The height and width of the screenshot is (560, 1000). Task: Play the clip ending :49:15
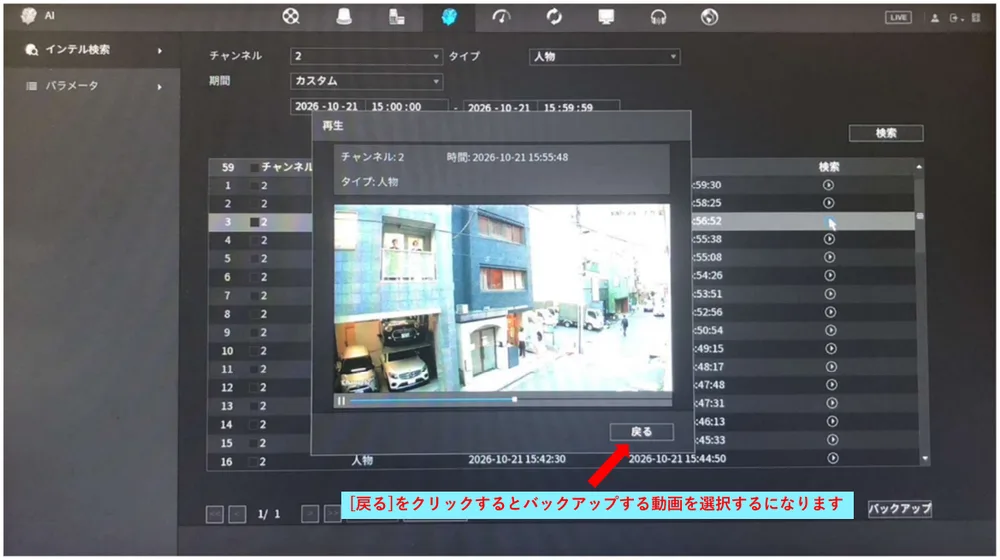[x=831, y=349]
